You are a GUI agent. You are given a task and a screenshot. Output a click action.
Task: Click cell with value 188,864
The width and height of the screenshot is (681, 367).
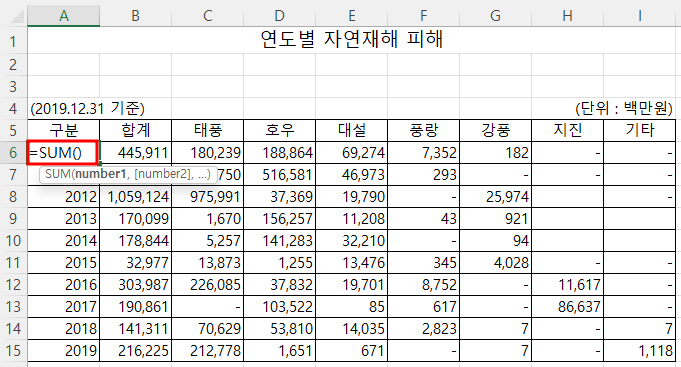pyautogui.click(x=280, y=152)
